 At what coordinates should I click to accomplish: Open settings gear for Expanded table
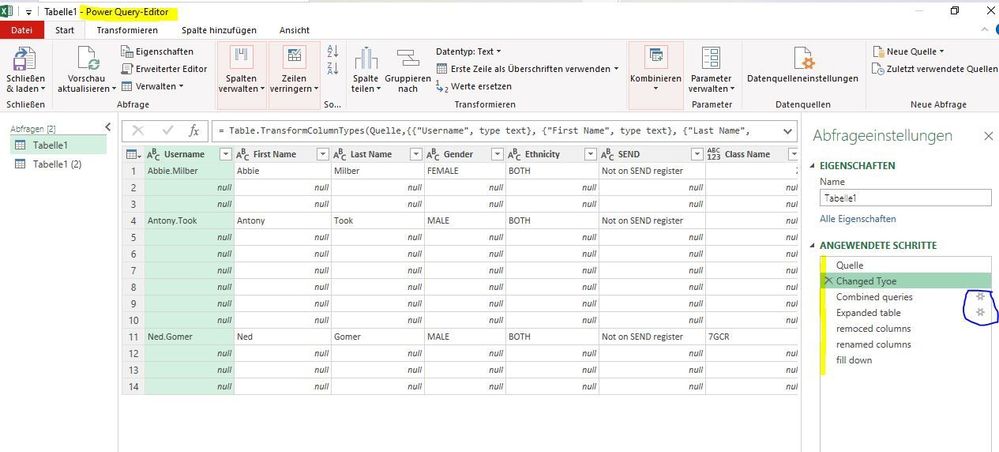981,312
